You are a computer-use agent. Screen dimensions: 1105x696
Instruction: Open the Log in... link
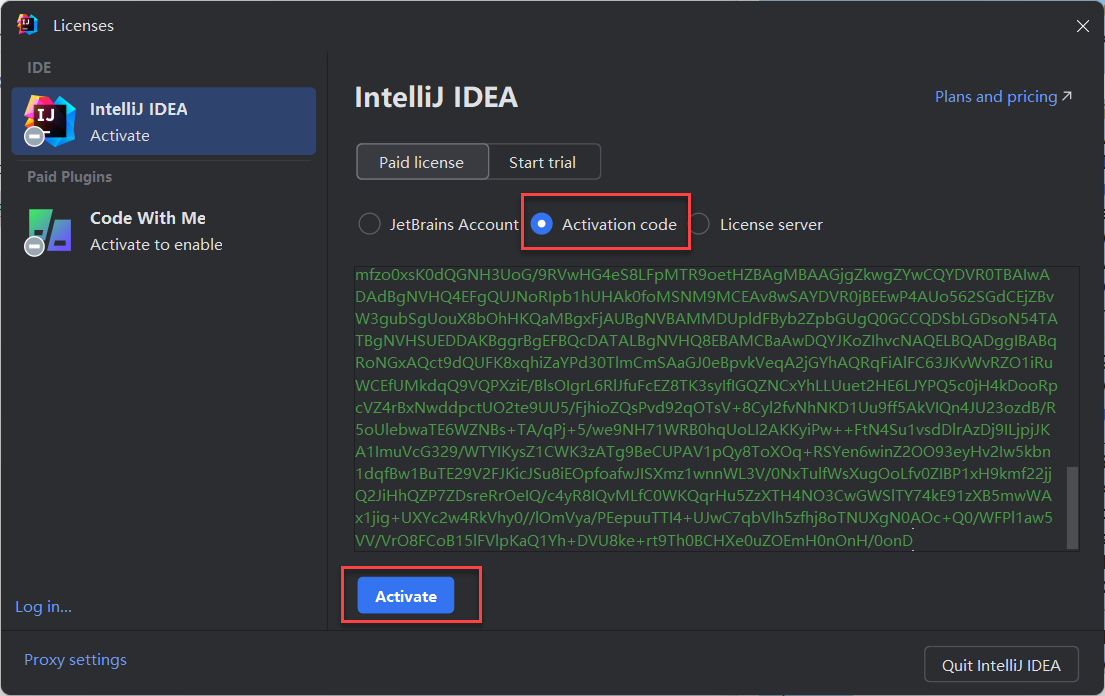click(43, 606)
